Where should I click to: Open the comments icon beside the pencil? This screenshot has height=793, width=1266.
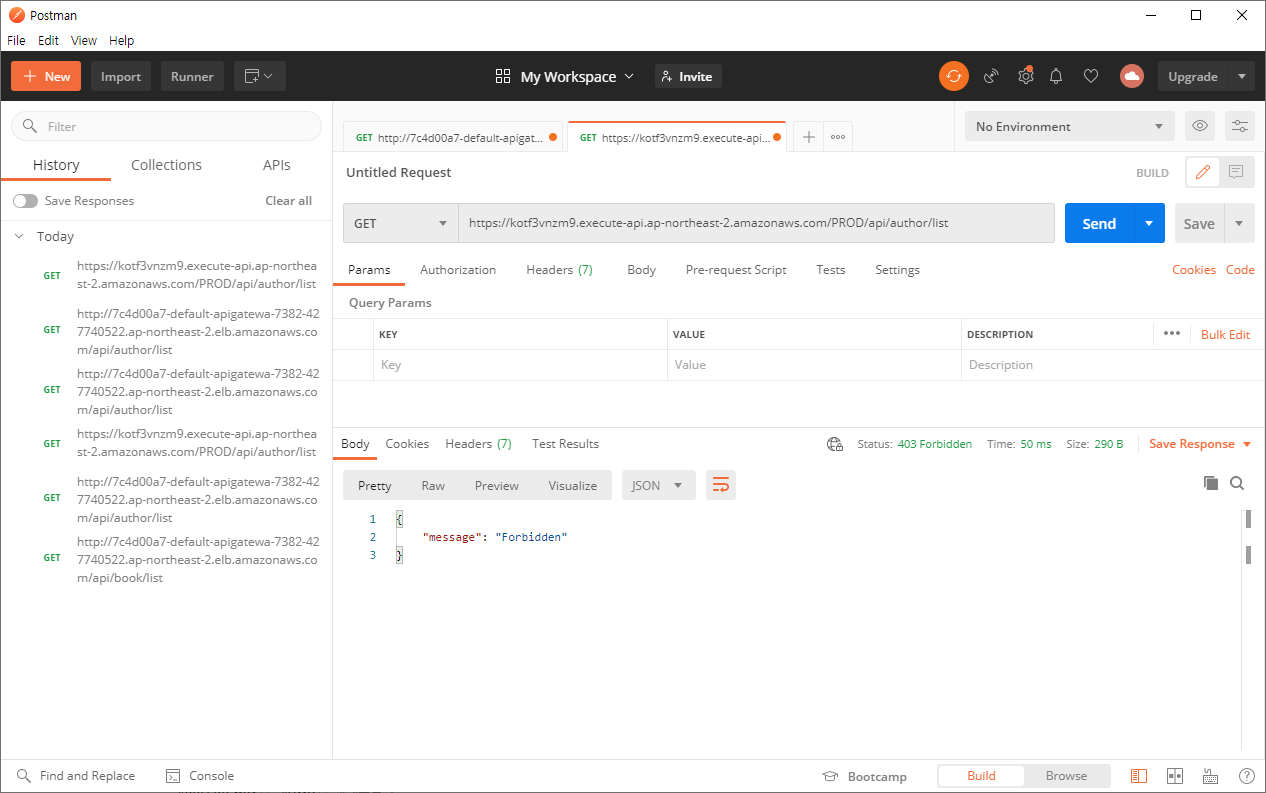pos(1237,172)
